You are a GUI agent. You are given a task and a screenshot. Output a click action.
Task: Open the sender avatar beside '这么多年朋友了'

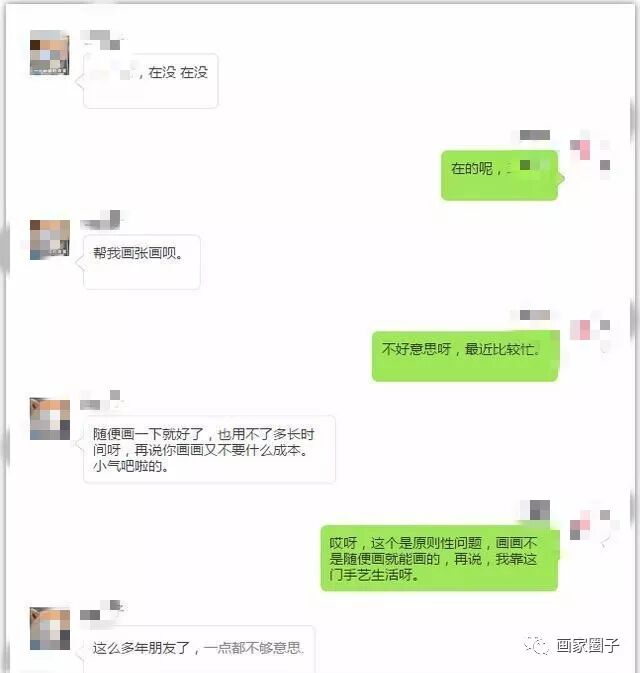click(x=49, y=628)
